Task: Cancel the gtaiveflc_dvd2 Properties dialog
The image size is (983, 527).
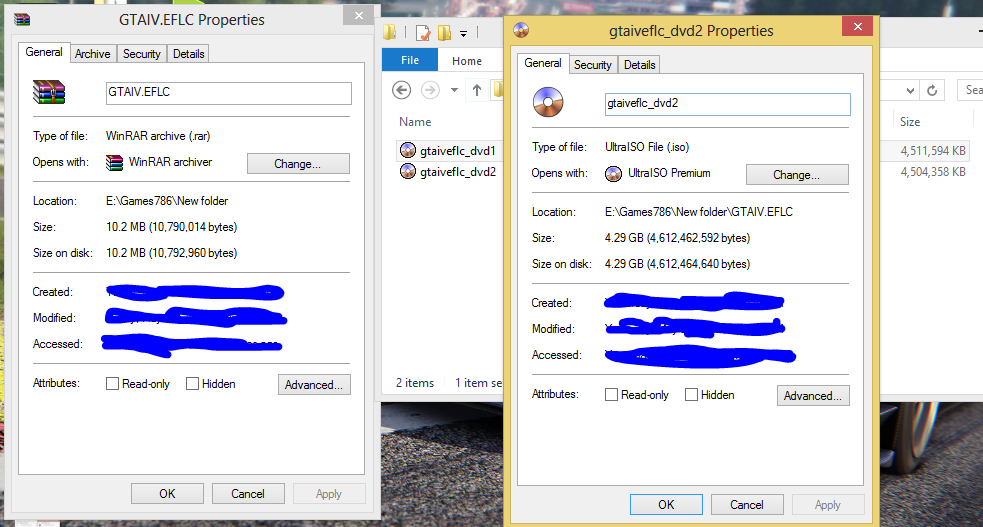Action: pyautogui.click(x=747, y=505)
